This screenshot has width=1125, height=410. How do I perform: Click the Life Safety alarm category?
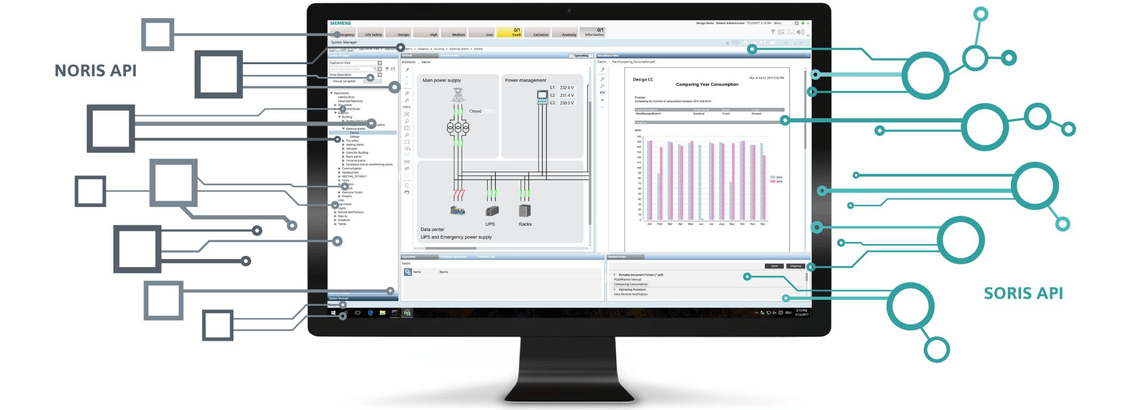coord(371,32)
